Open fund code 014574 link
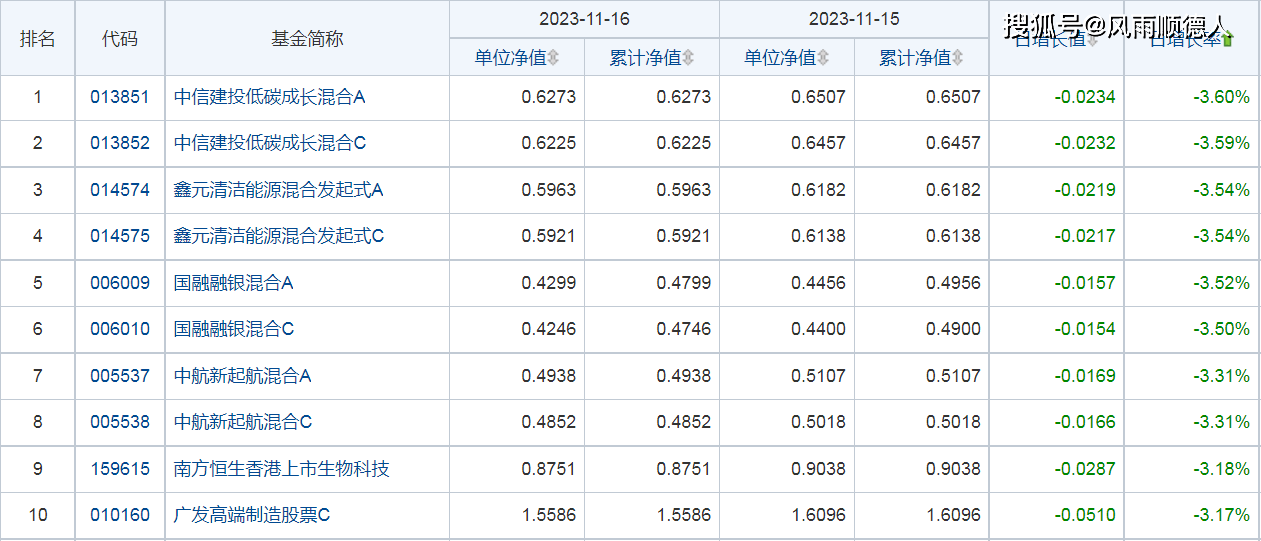This screenshot has height=541, width=1261. pyautogui.click(x=120, y=190)
